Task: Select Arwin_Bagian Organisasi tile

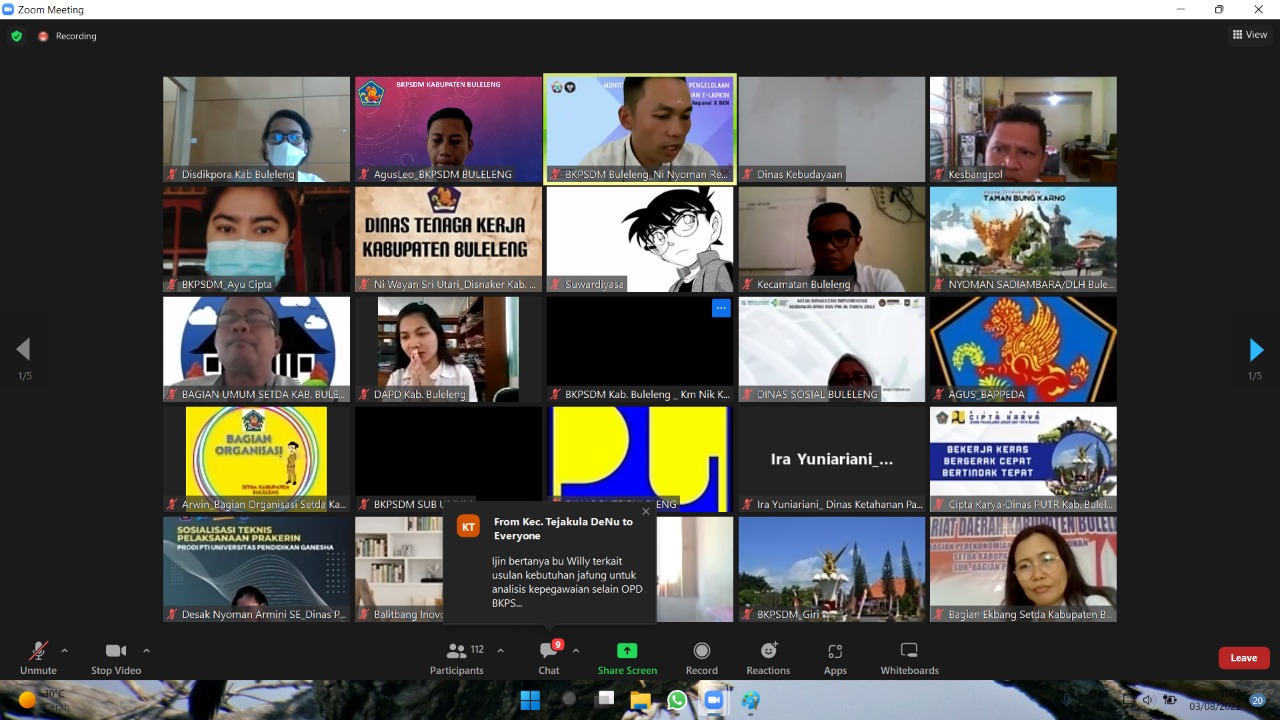Action: 257,460
